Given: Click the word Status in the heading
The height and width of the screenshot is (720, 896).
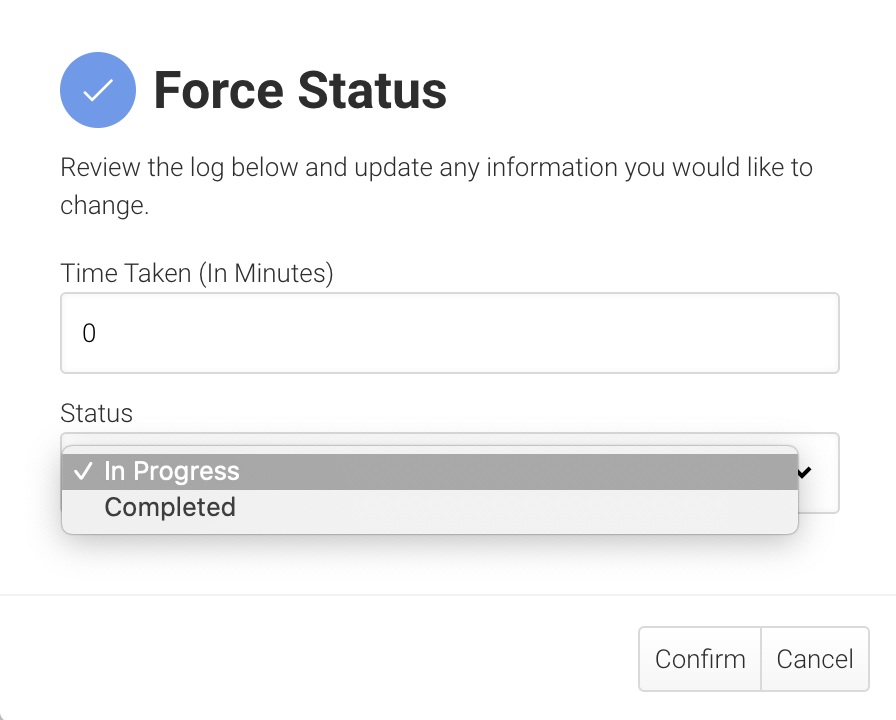Looking at the screenshot, I should [372, 91].
